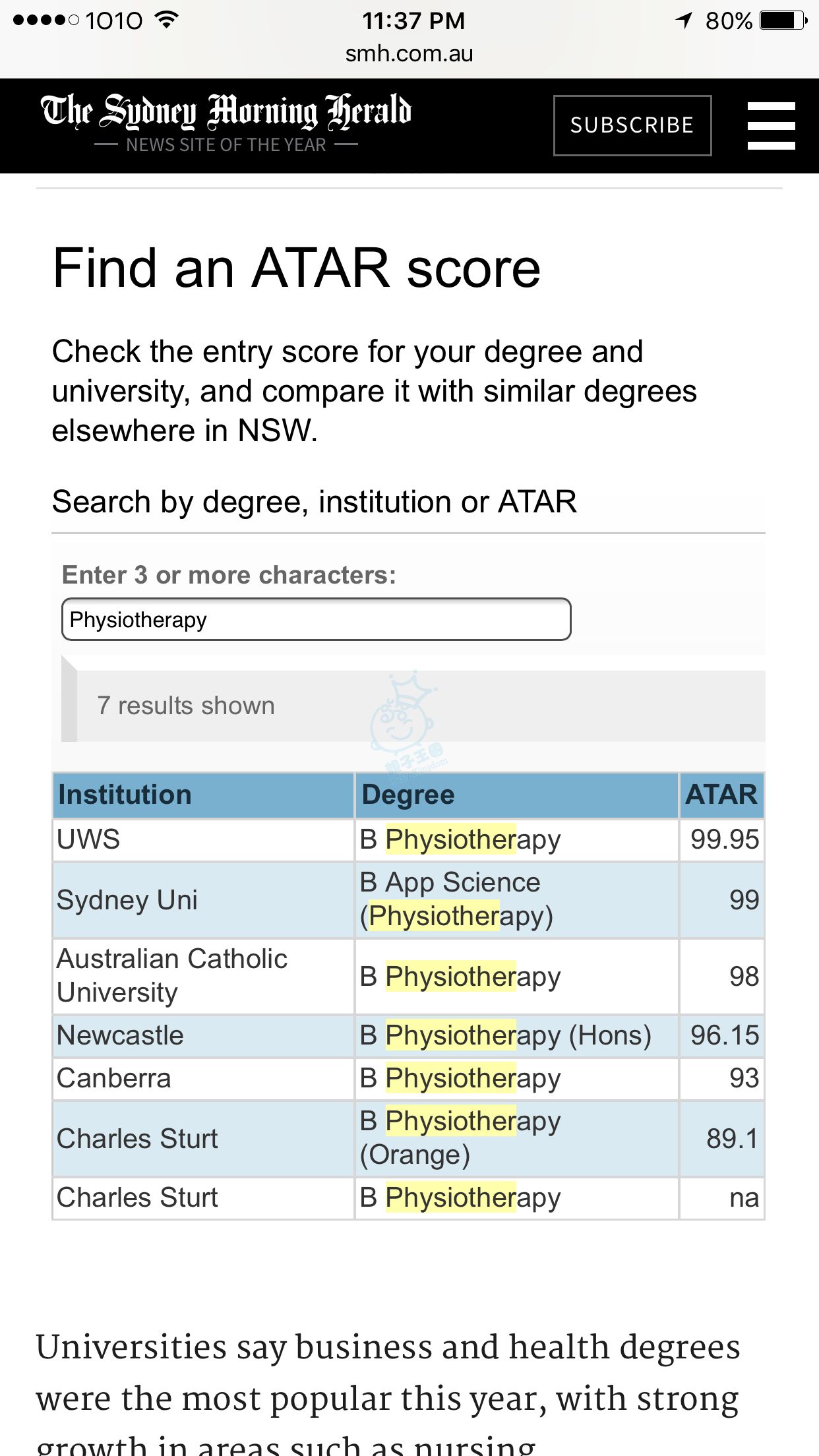Click the Subscribe button
Screen dimensions: 819x1456
[632, 125]
